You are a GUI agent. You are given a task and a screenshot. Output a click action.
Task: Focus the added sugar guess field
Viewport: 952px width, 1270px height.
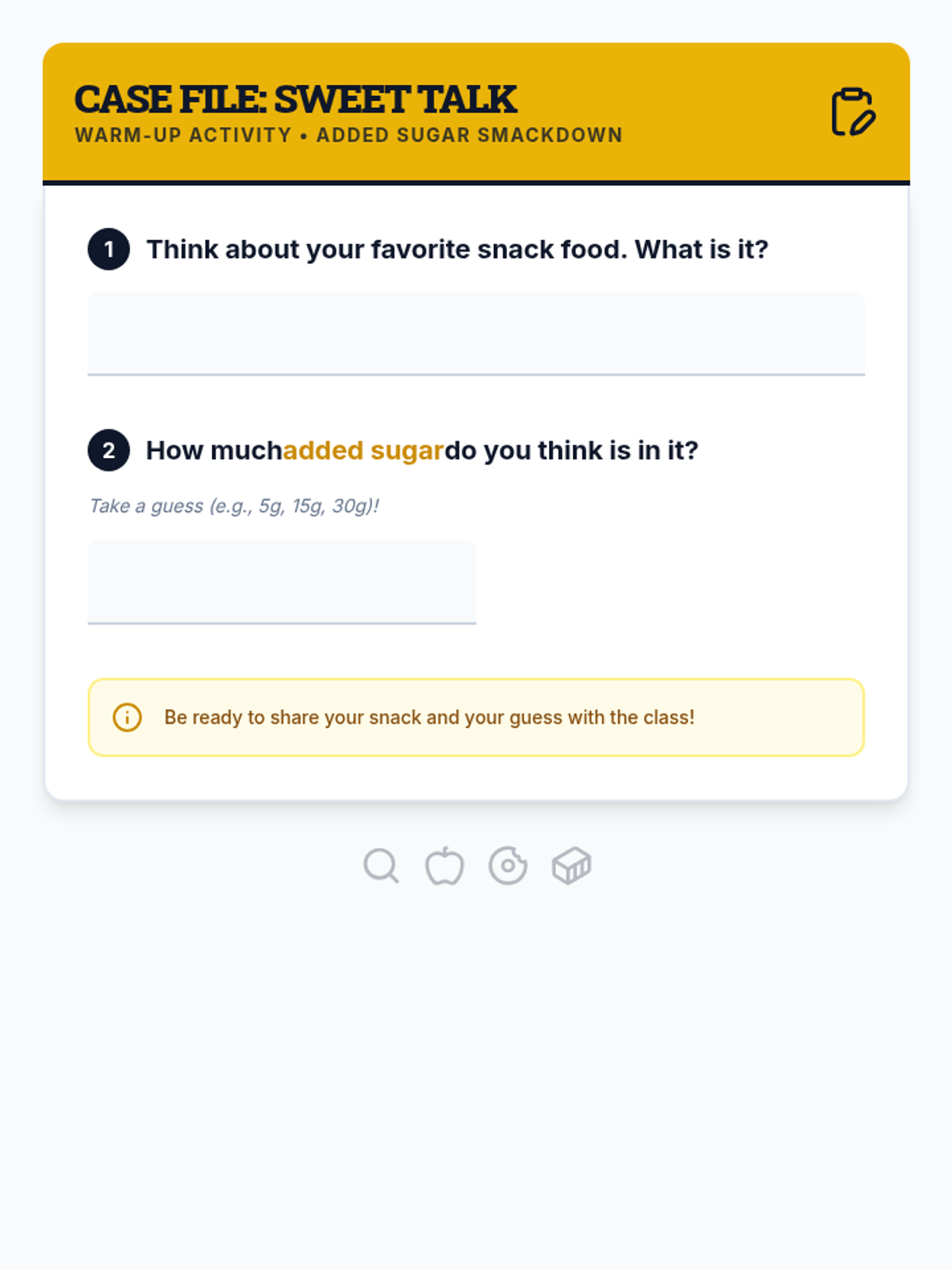(x=282, y=582)
